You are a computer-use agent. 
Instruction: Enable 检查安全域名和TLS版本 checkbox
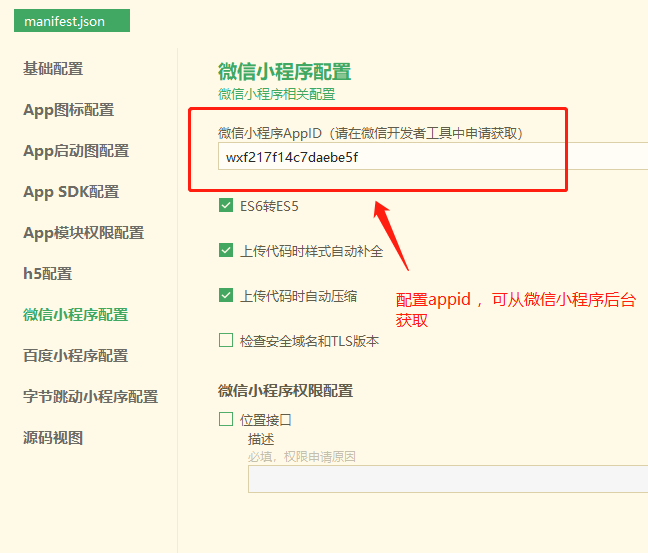tap(226, 340)
